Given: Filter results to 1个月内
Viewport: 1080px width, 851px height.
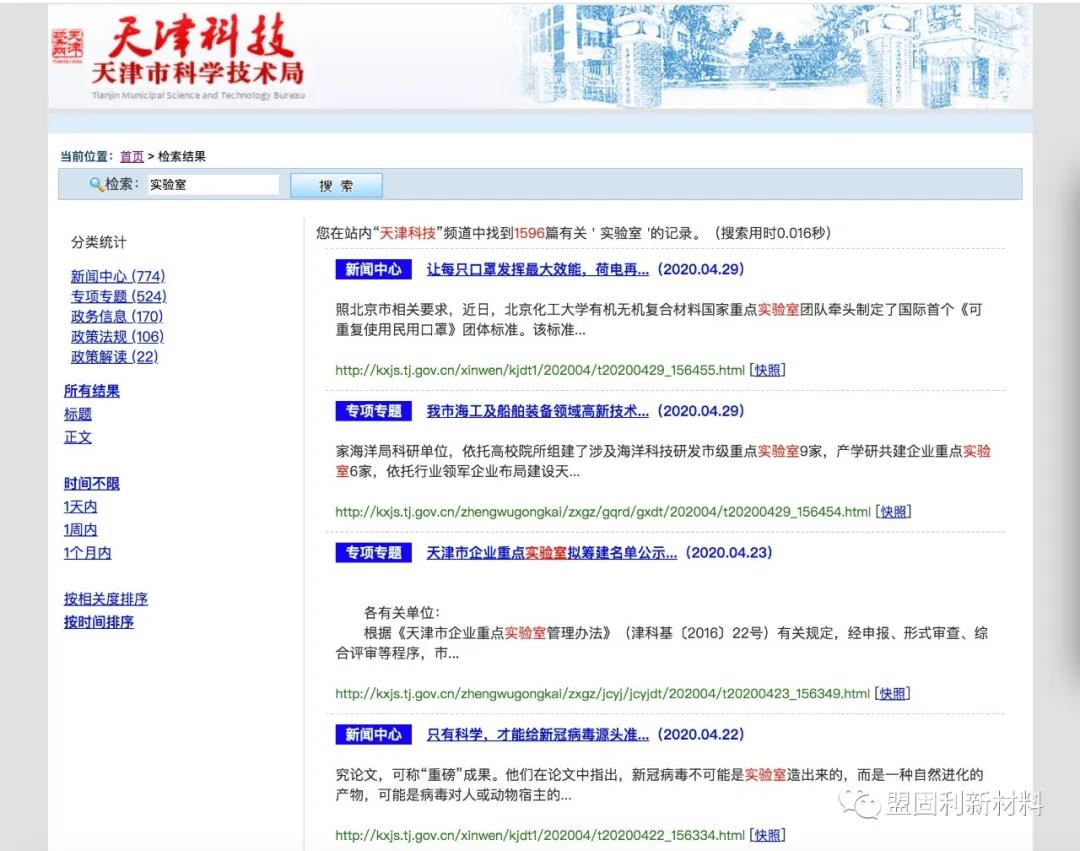Looking at the screenshot, I should coord(87,552).
